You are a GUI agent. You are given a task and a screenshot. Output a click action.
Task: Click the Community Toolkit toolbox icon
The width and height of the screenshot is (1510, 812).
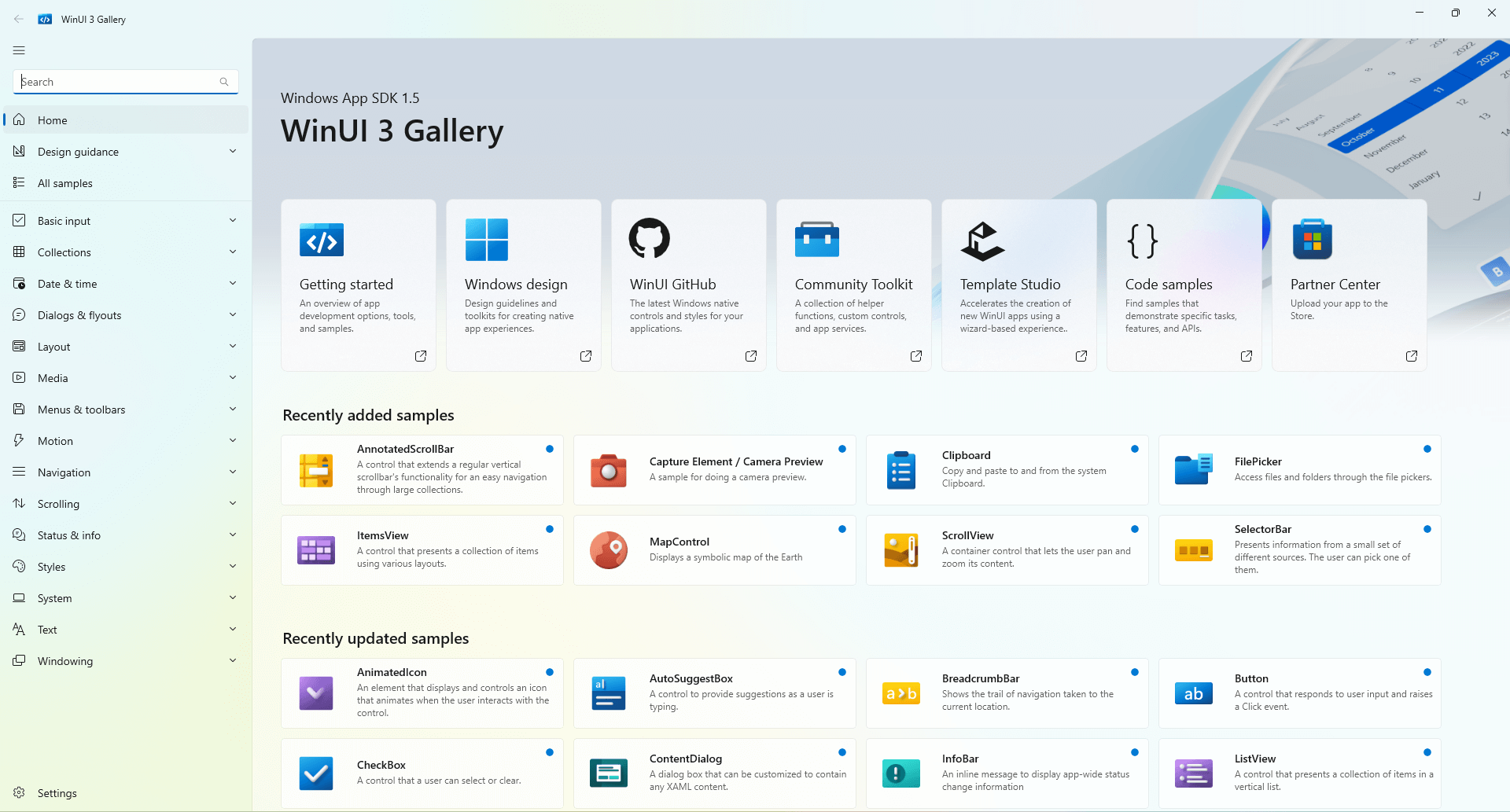817,240
